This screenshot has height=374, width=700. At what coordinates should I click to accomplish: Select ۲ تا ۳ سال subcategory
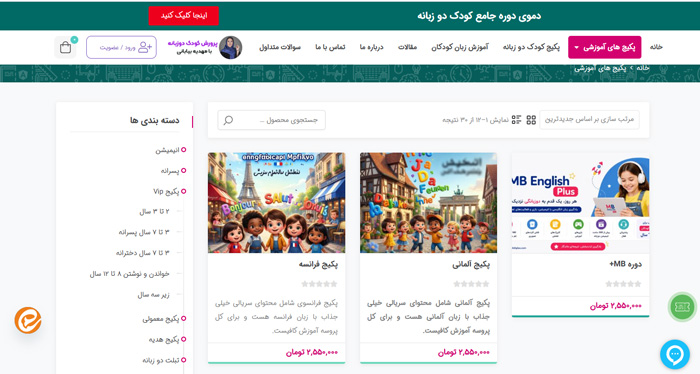coord(154,211)
